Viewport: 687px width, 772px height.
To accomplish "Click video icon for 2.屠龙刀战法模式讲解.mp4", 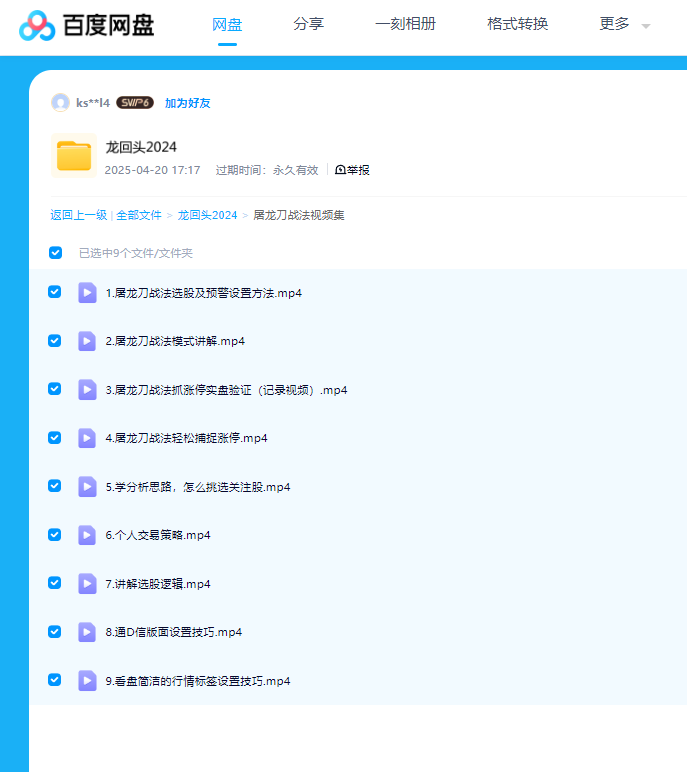I will pos(87,341).
